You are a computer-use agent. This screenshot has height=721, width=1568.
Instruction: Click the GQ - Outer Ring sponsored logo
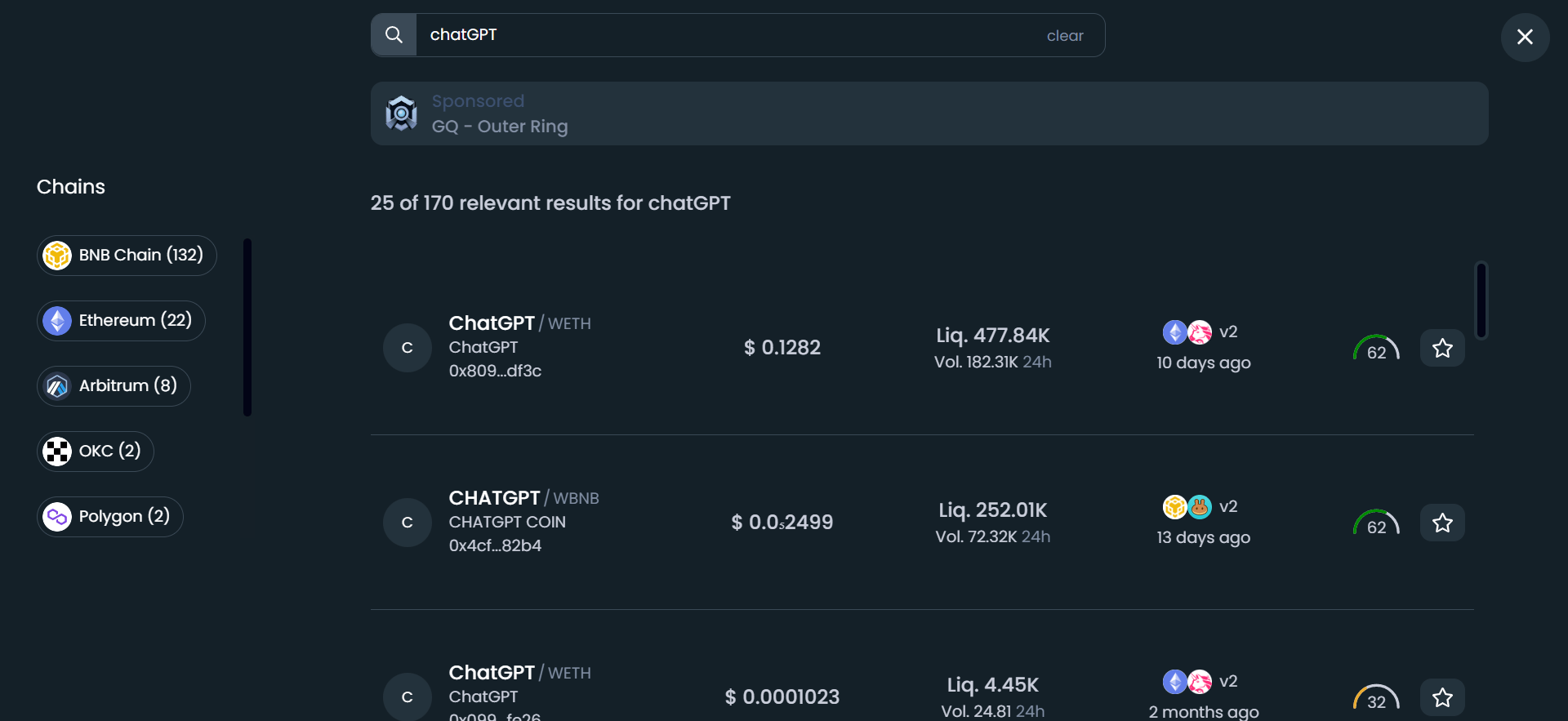(x=401, y=113)
